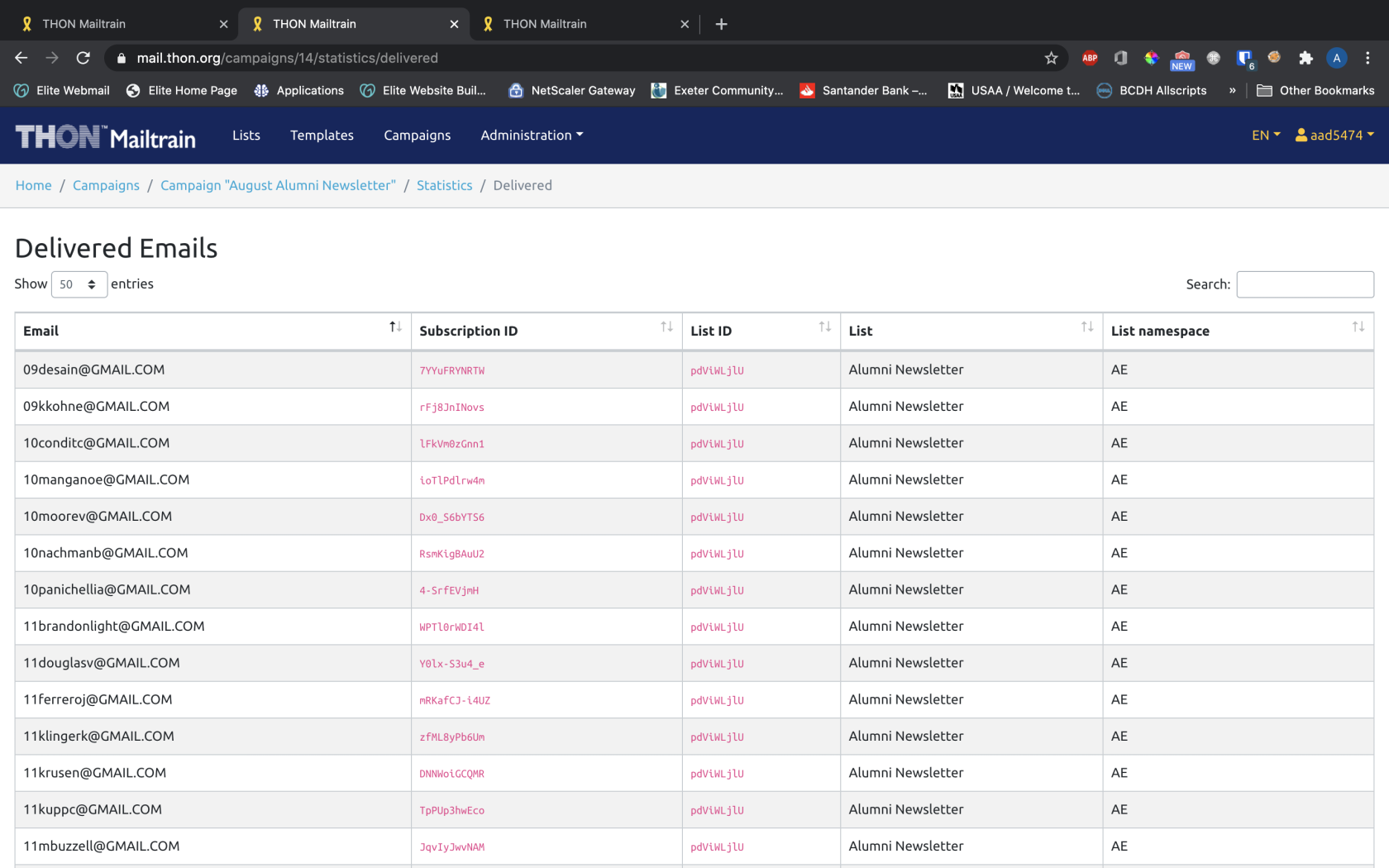Open the Extensions puzzle-piece menu
The height and width of the screenshot is (868, 1389).
coord(1305,58)
